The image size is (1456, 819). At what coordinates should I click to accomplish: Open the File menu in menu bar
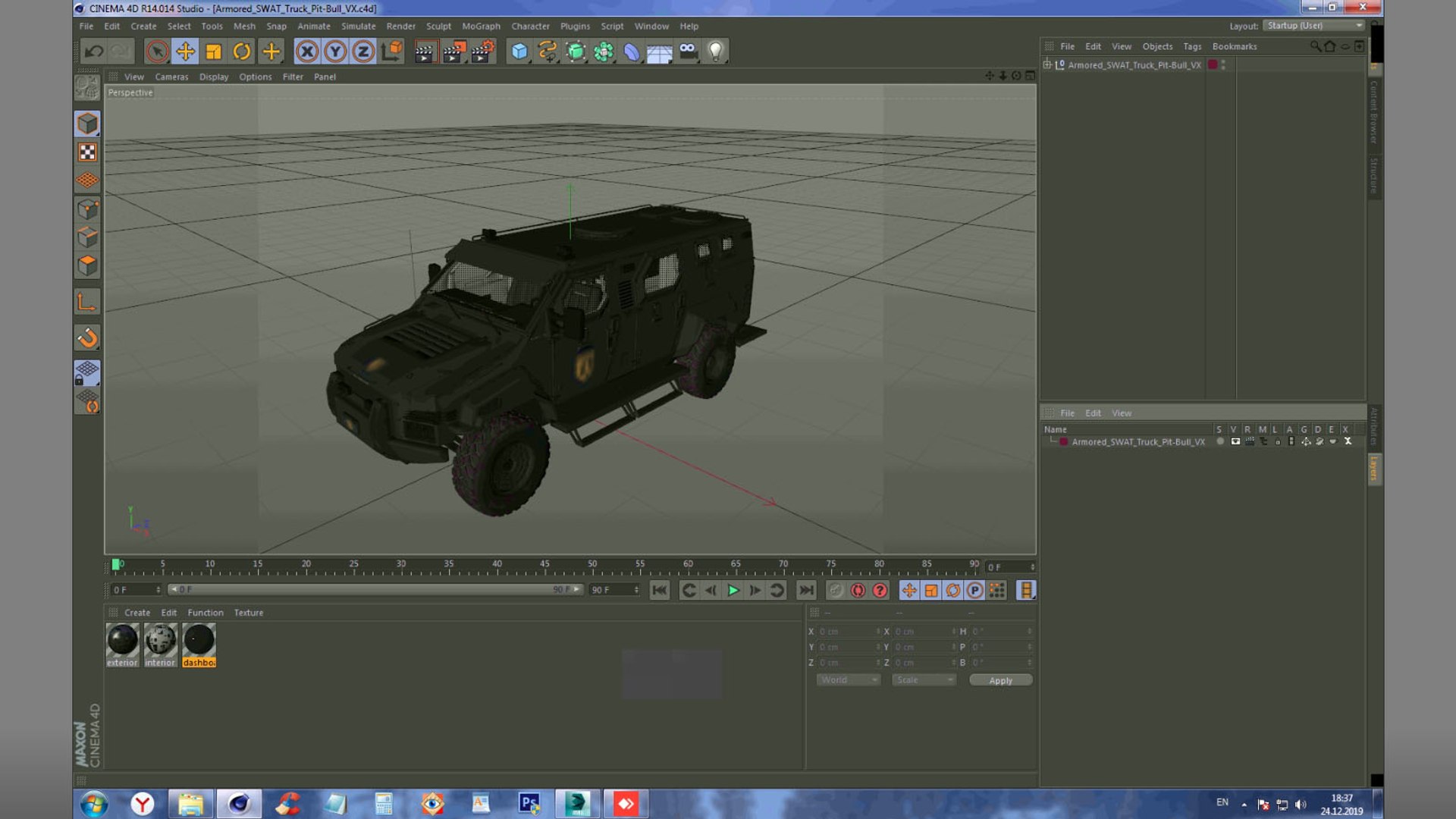(86, 26)
